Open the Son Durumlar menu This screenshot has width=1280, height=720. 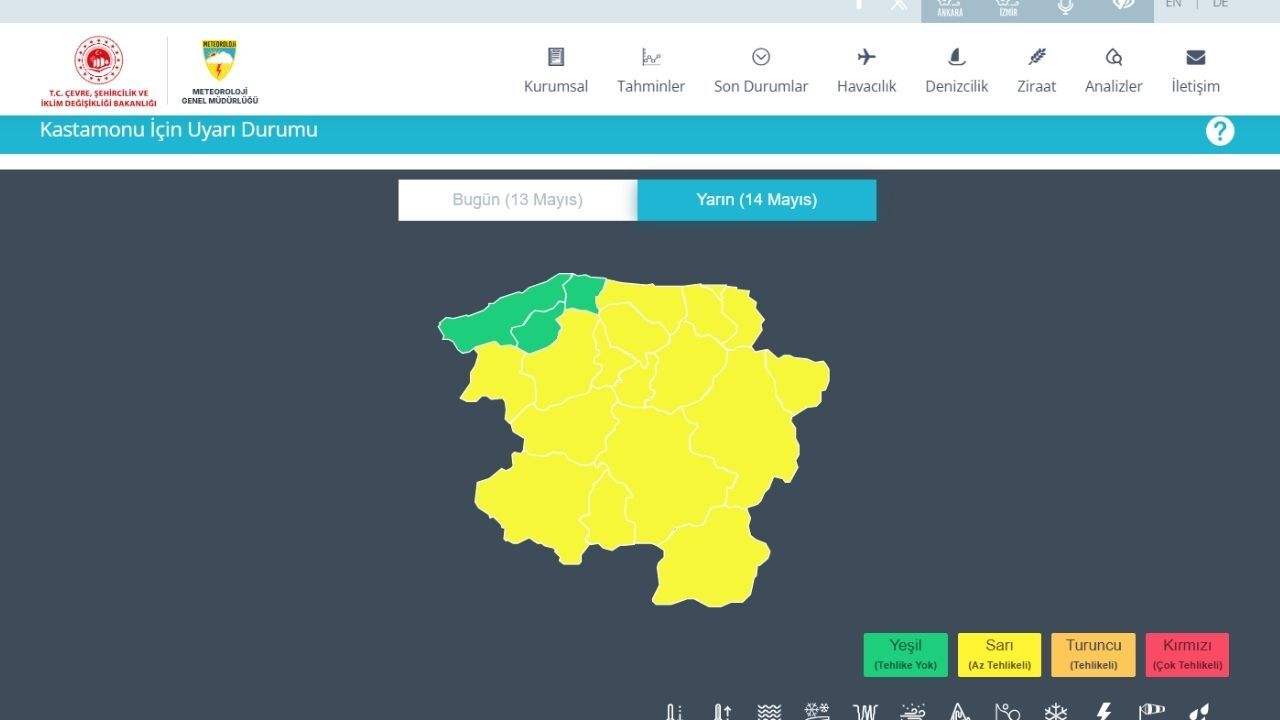click(x=761, y=71)
